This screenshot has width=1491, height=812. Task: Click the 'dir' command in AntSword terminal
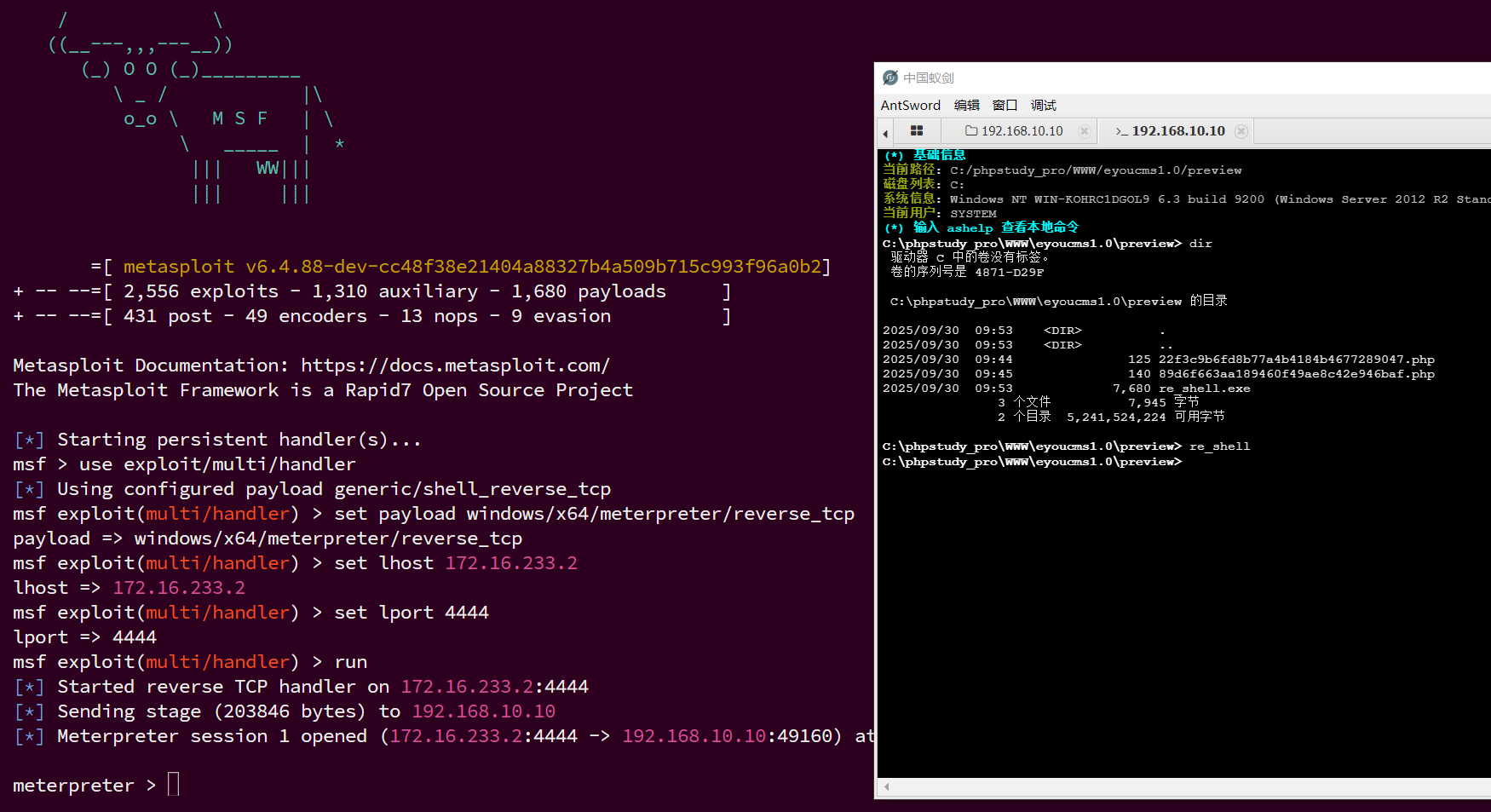[x=1200, y=243]
